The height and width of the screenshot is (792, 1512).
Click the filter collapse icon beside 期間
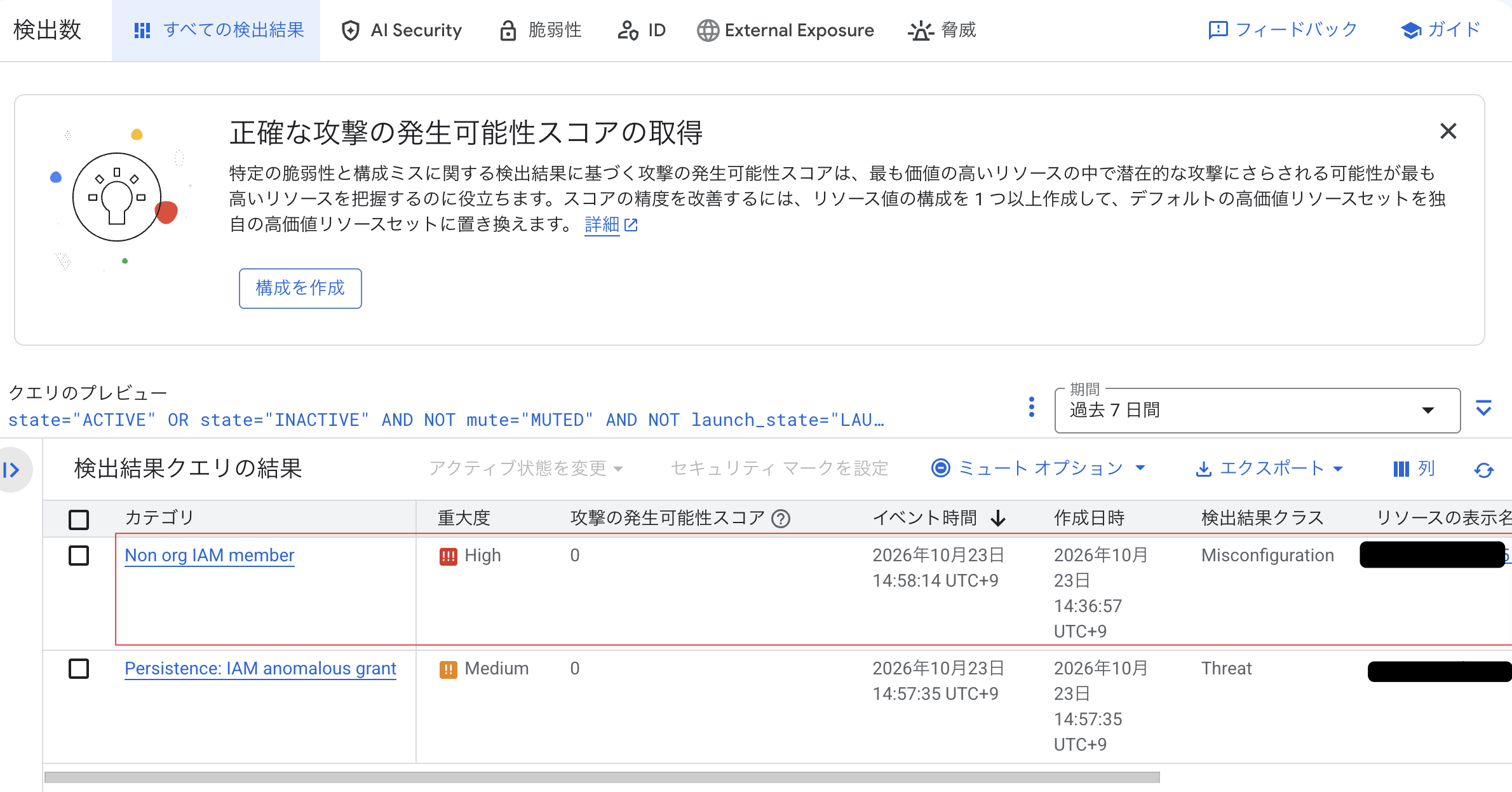click(x=1484, y=407)
